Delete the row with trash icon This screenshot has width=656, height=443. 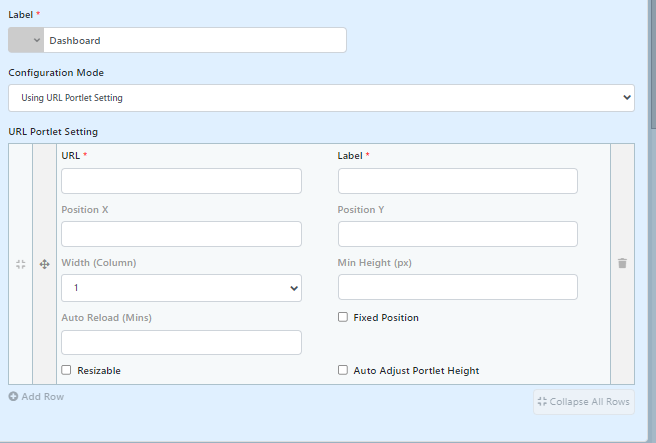pos(622,263)
